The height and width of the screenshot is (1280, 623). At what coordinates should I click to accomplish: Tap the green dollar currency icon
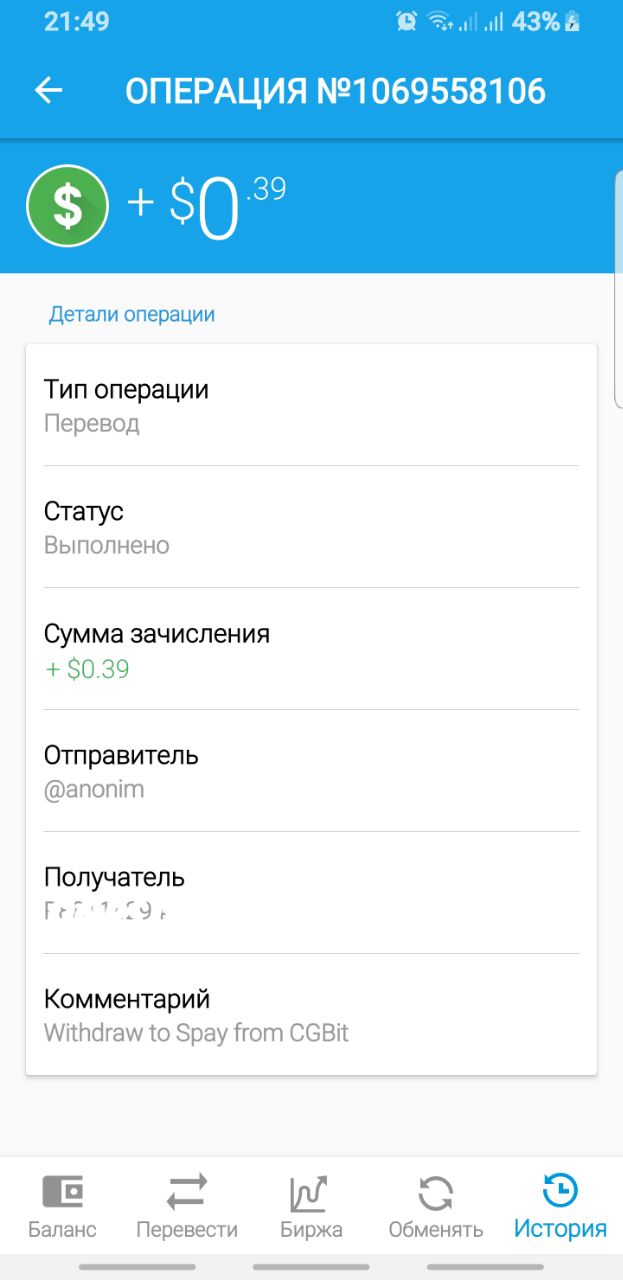pos(67,205)
